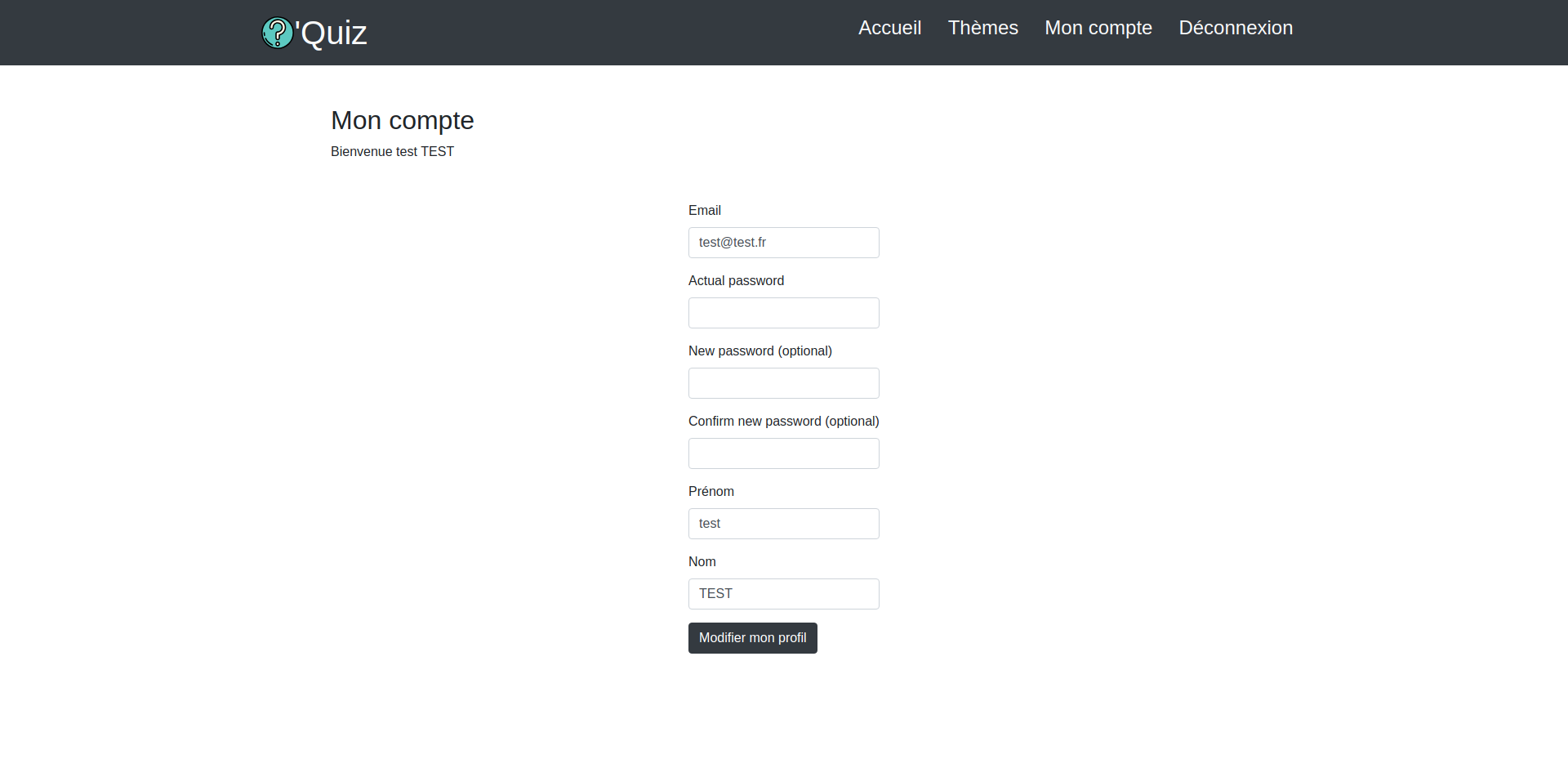Click the Email label above the field
Image resolution: width=1568 pixels, height=777 pixels.
coord(704,211)
